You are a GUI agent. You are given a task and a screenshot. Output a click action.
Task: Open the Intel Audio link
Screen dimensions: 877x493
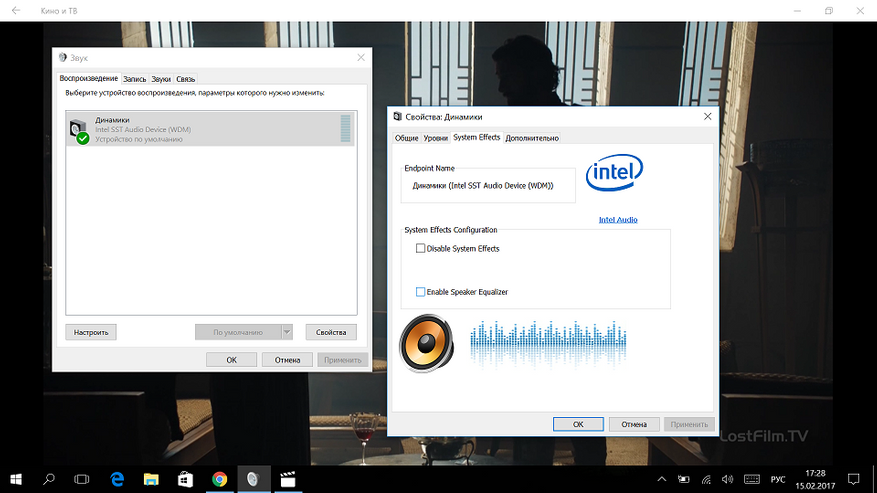[x=618, y=220]
